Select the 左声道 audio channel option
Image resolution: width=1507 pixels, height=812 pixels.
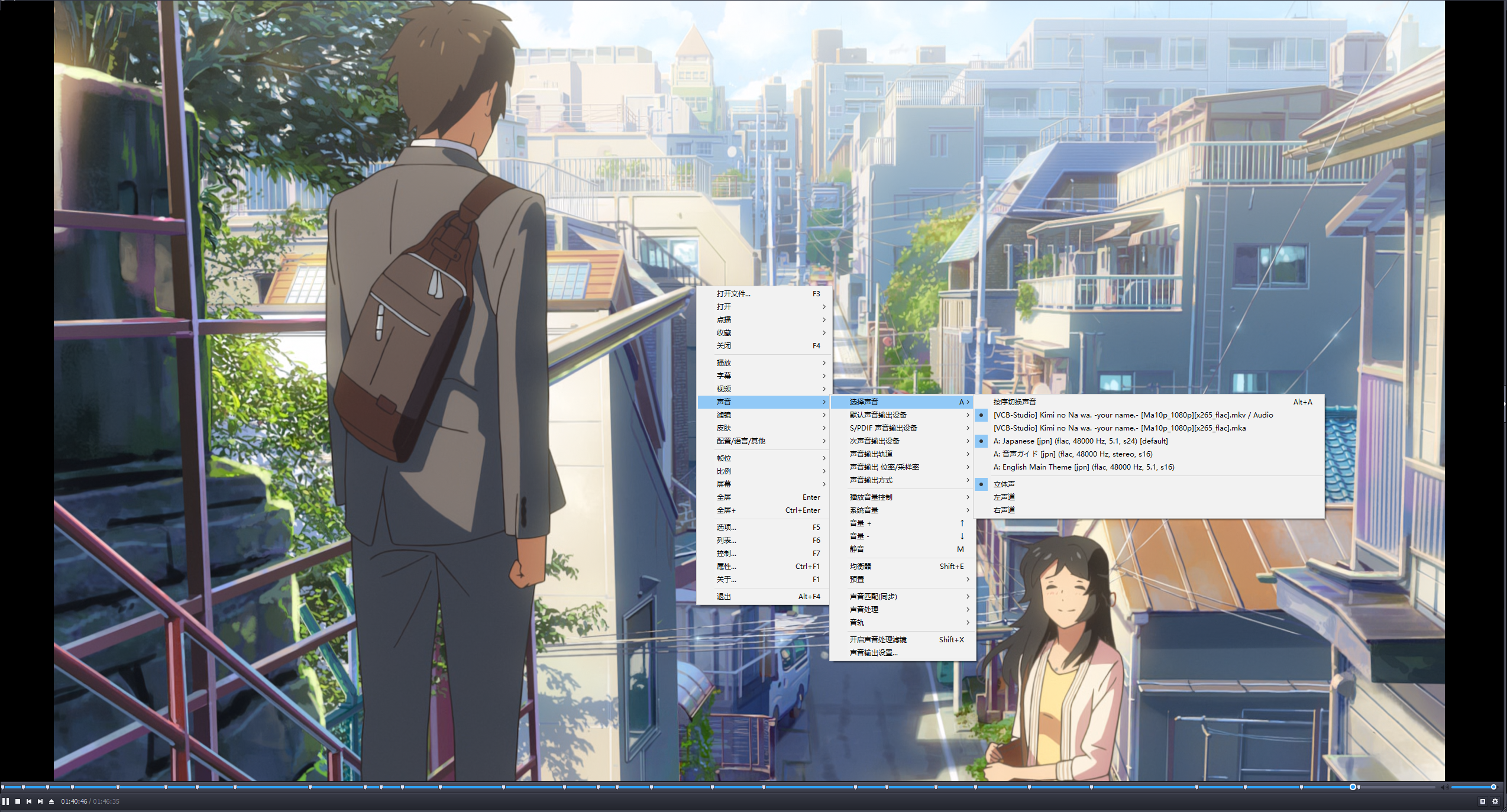(1004, 497)
